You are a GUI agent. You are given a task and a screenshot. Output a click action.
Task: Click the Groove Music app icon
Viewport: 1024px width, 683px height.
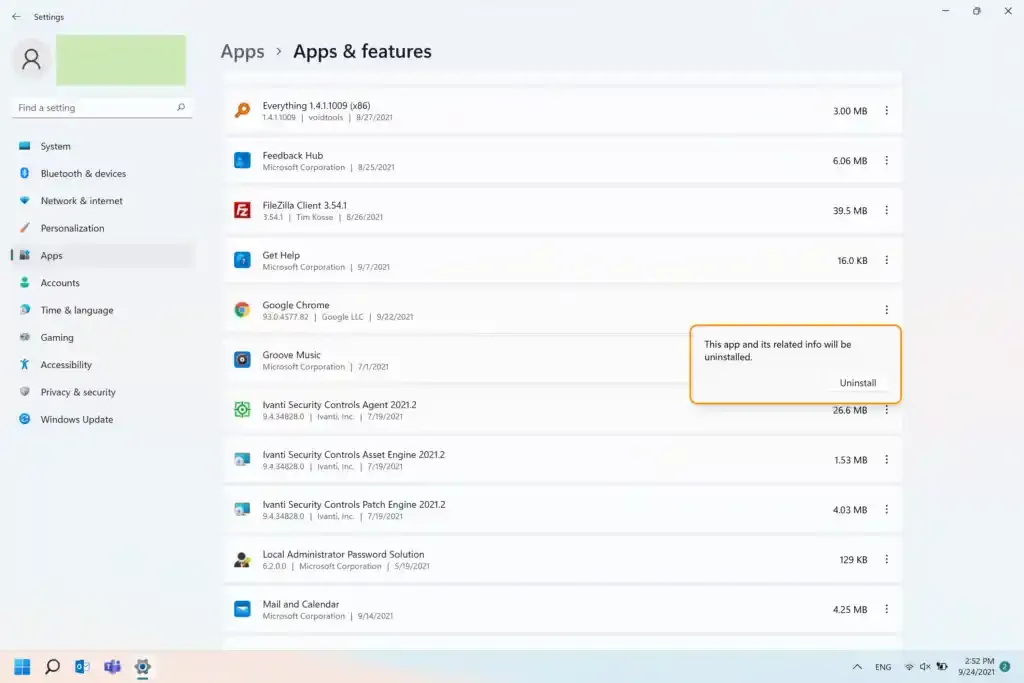pos(242,360)
